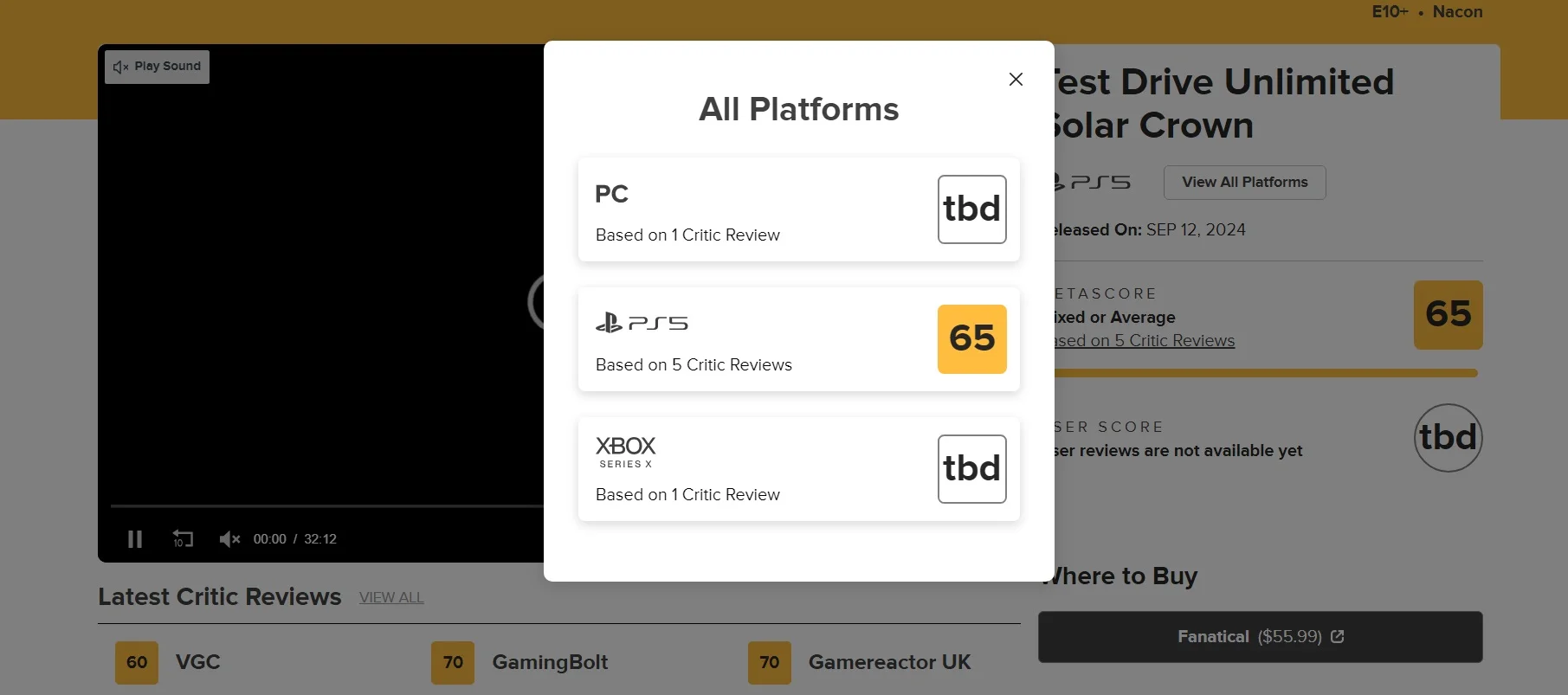Click the Gamereactor UK 70 badge
Screen dimensions: 1568x695
point(770,663)
